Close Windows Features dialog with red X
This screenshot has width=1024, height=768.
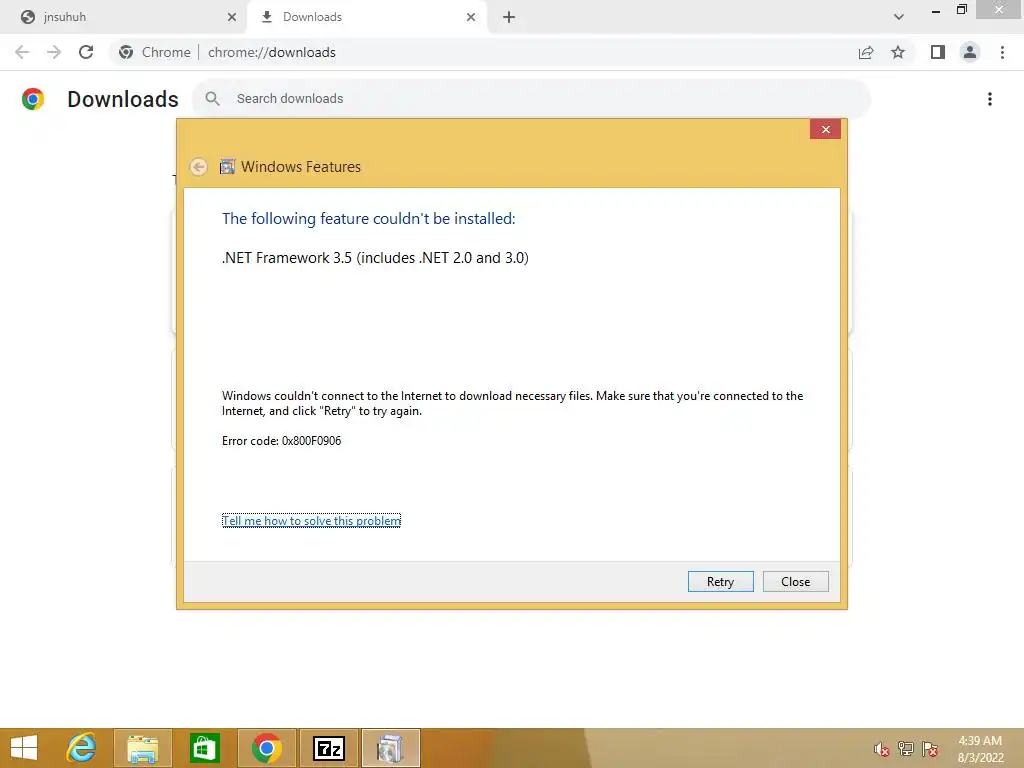(x=825, y=129)
